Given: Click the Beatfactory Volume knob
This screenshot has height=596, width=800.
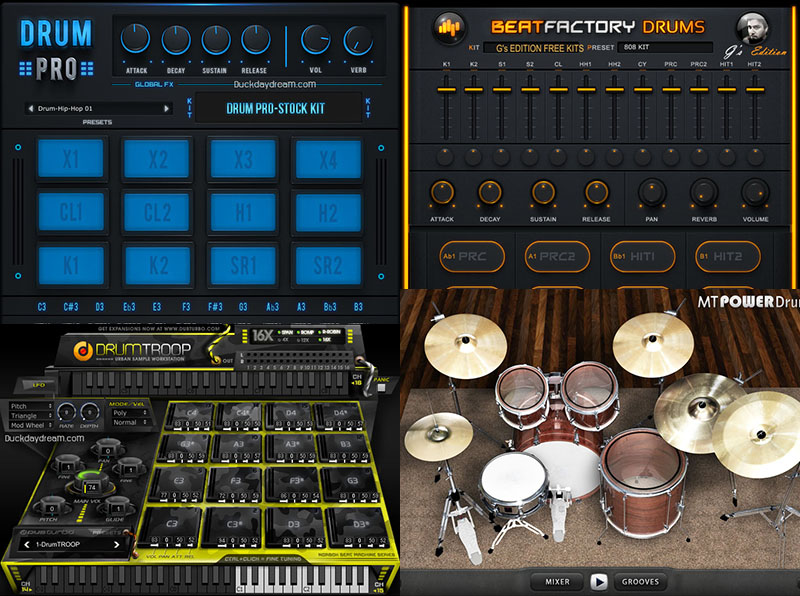Looking at the screenshot, I should 755,192.
